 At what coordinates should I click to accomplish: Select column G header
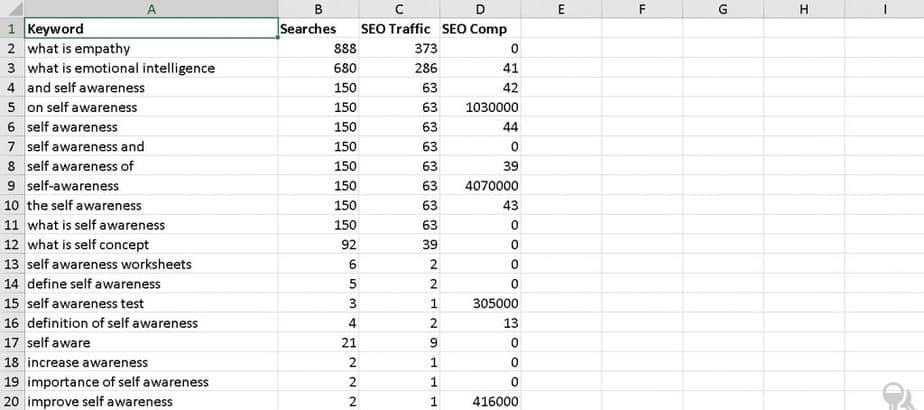click(723, 9)
